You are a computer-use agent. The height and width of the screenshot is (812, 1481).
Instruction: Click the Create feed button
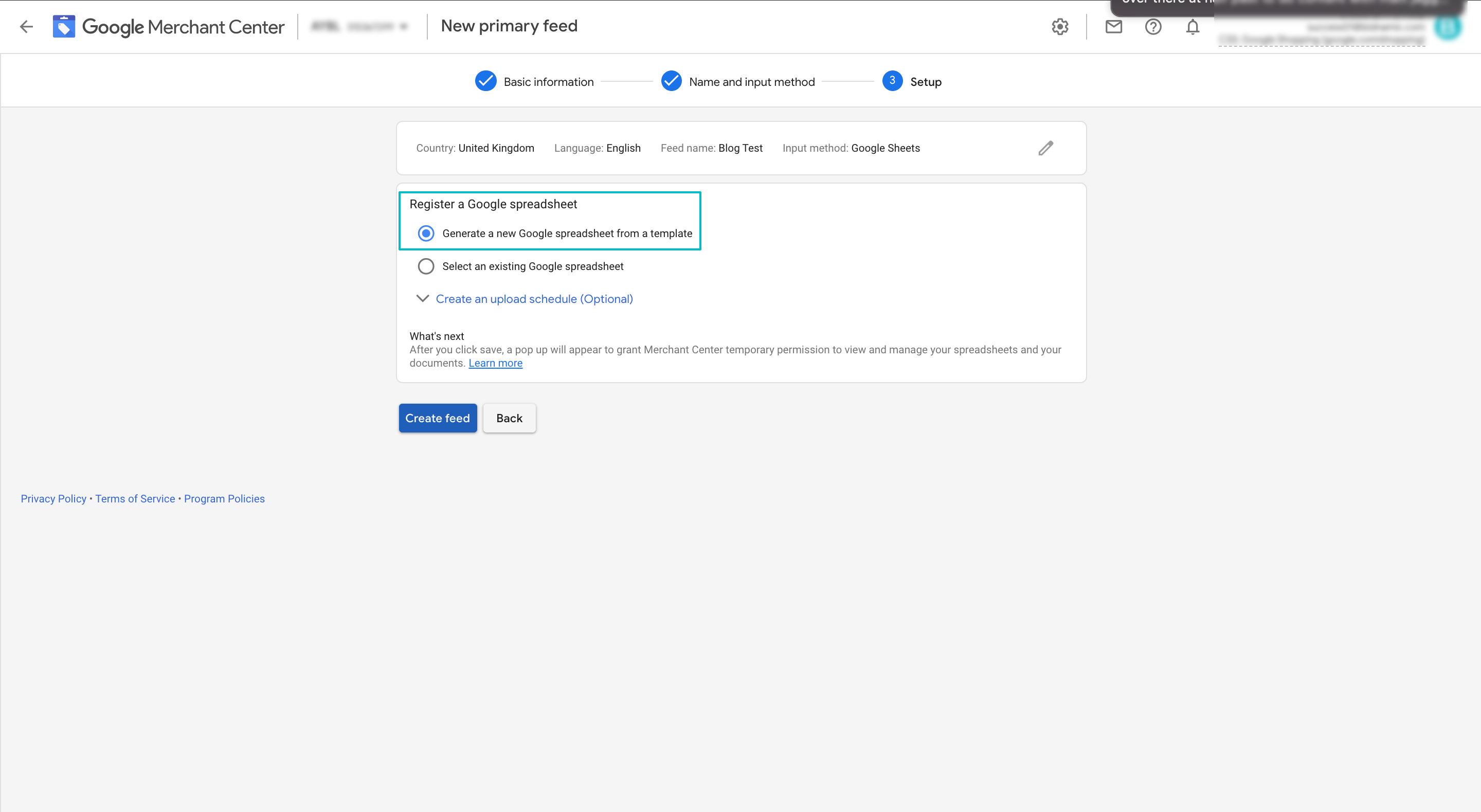click(x=438, y=418)
